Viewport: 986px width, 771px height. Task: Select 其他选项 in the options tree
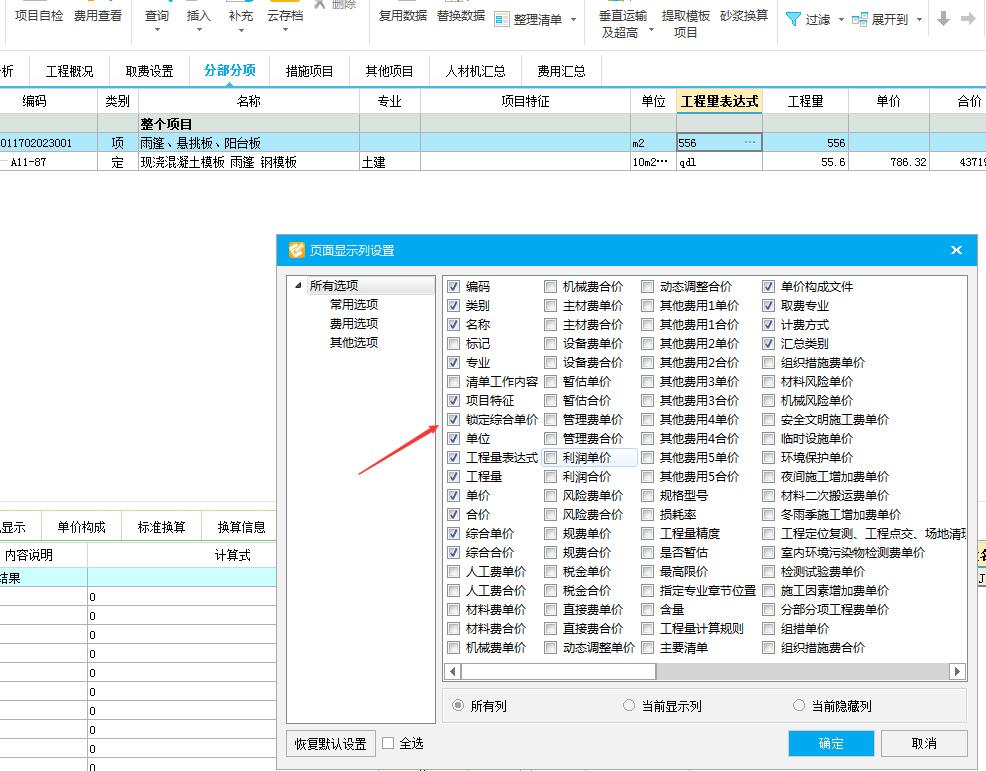(x=354, y=342)
